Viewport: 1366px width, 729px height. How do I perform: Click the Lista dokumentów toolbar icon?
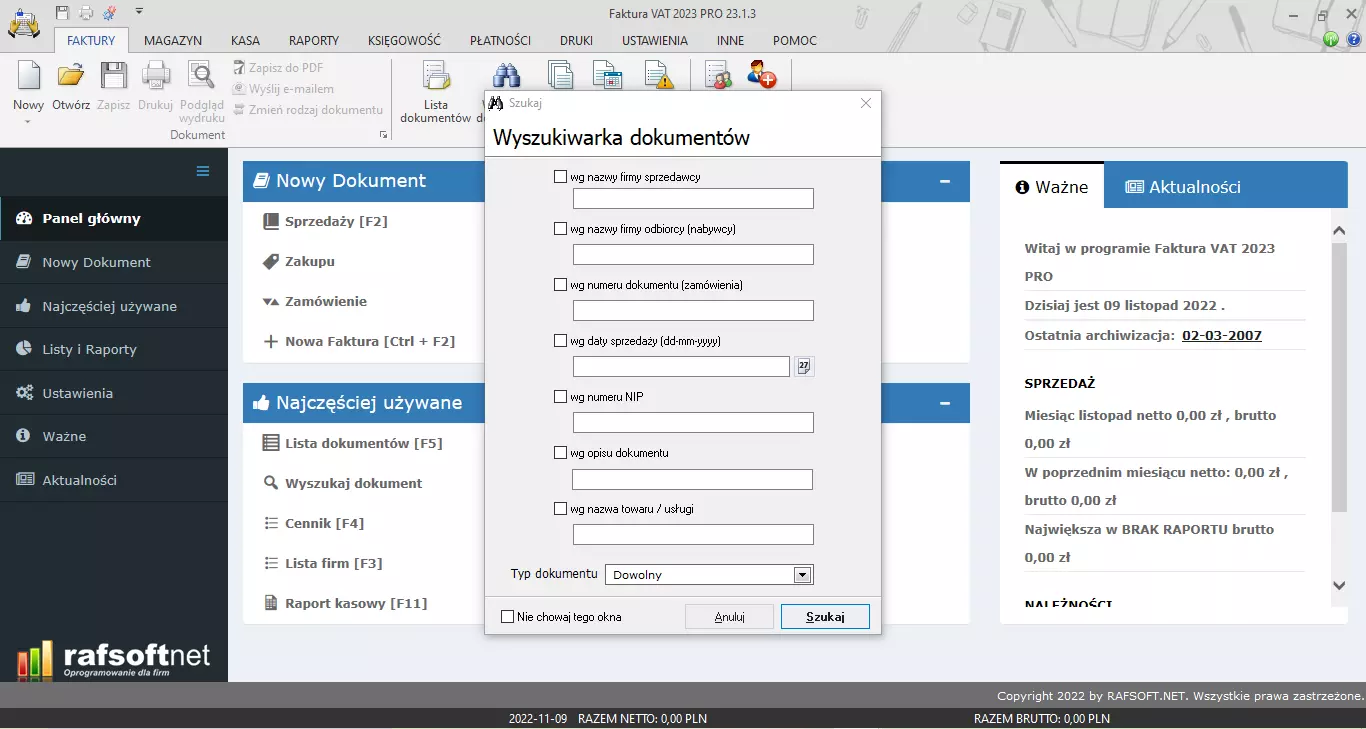[x=436, y=75]
